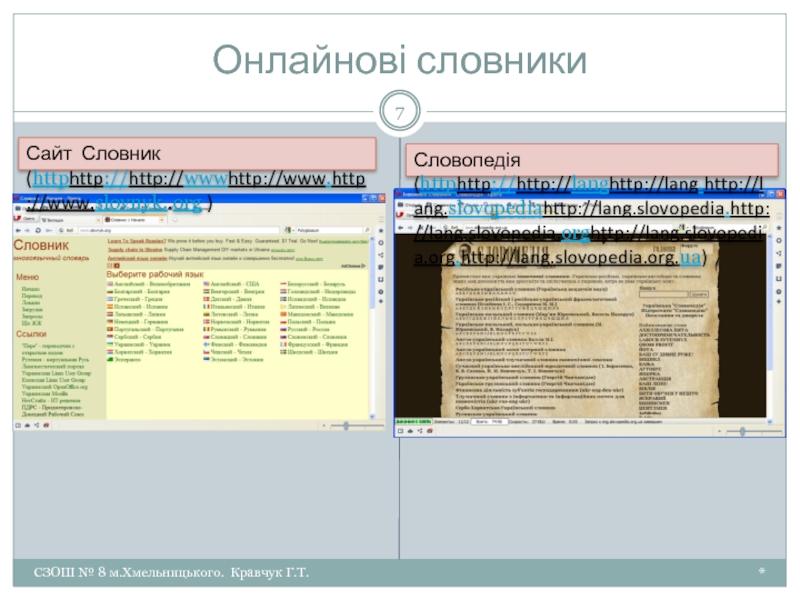Screen dimensions: 800x600
Task: Select the 'Словник :: Начало' tab
Action: tap(134, 219)
